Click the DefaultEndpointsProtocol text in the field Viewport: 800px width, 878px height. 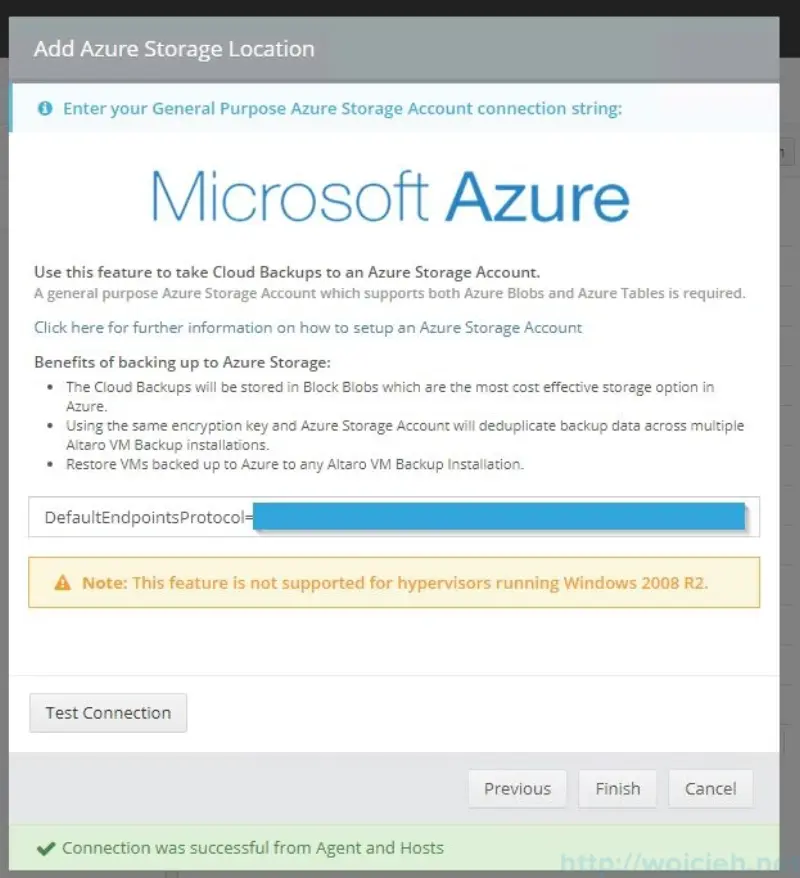point(144,517)
